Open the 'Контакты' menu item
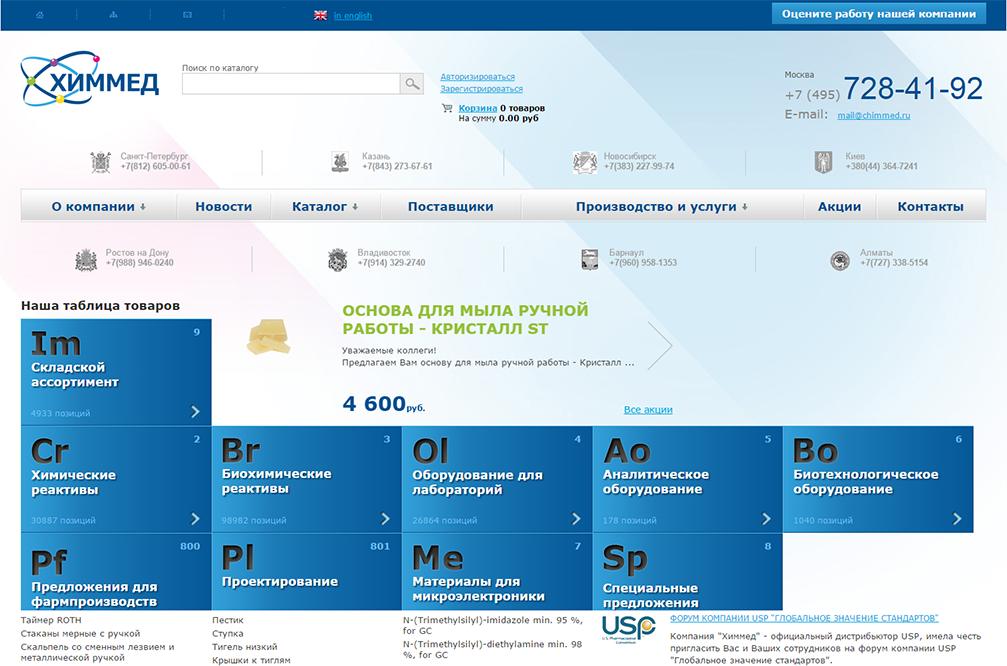 tap(931, 206)
